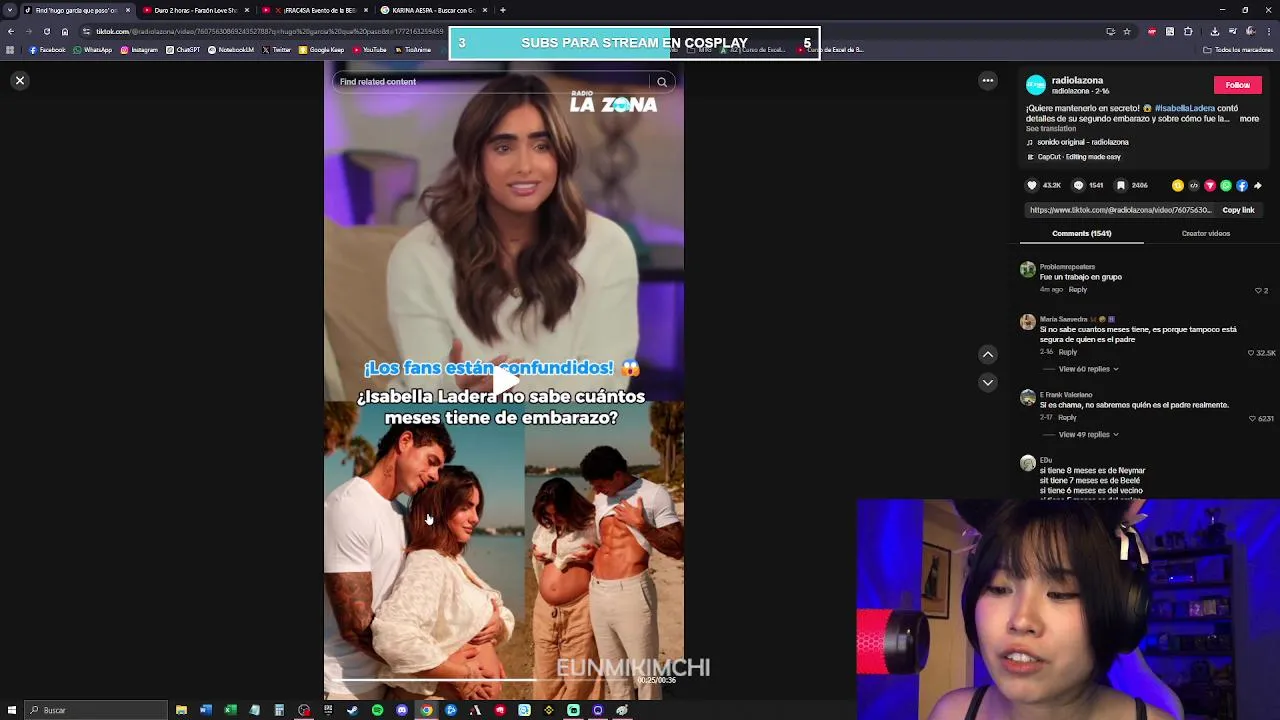Open the #IsabellaLadera hashtag link
The image size is (1280, 720).
click(x=1185, y=108)
